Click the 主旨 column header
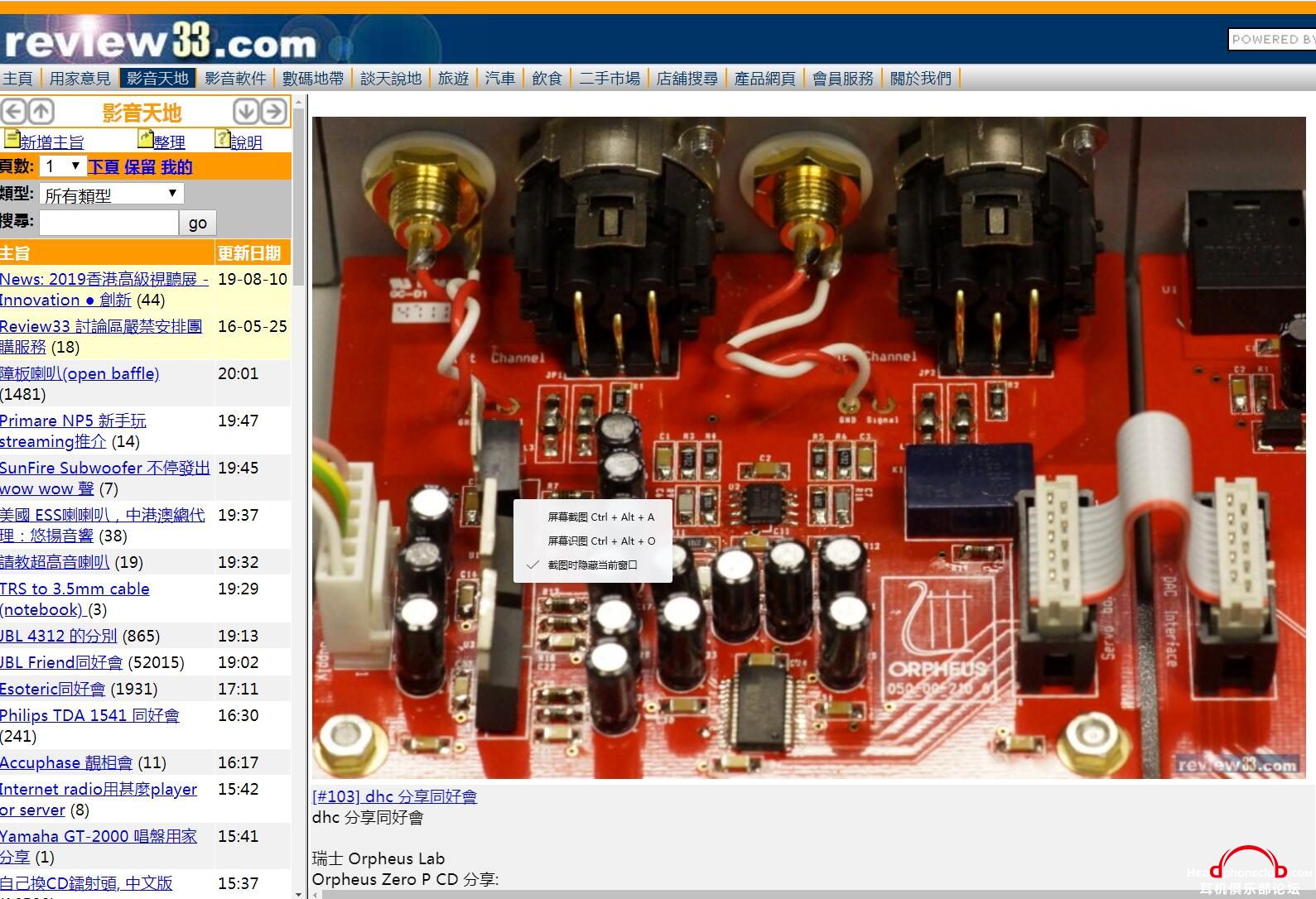The image size is (1316, 899). (15, 252)
